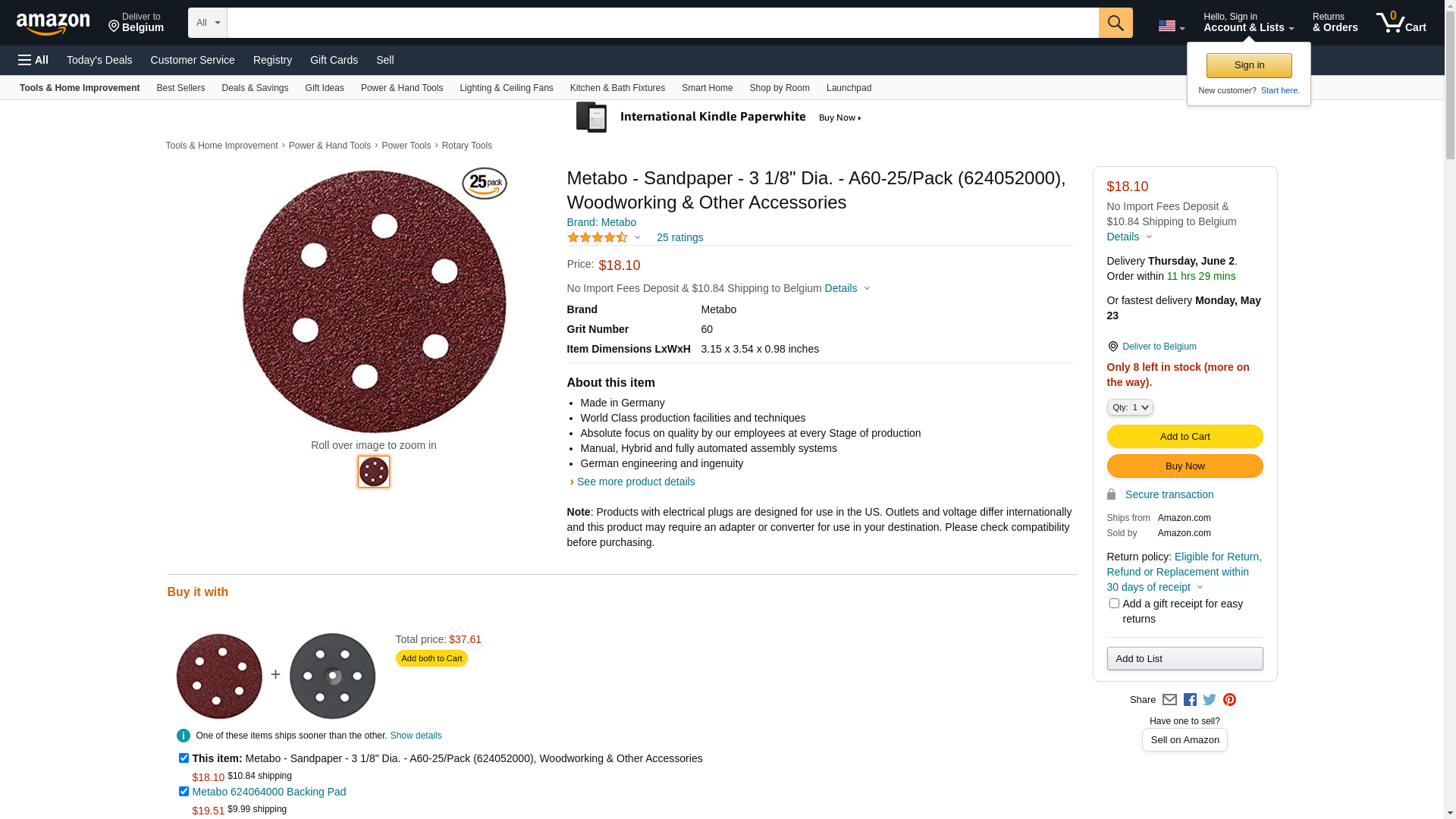Open the country flag language selector
The image size is (1456, 819).
[x=1171, y=26]
